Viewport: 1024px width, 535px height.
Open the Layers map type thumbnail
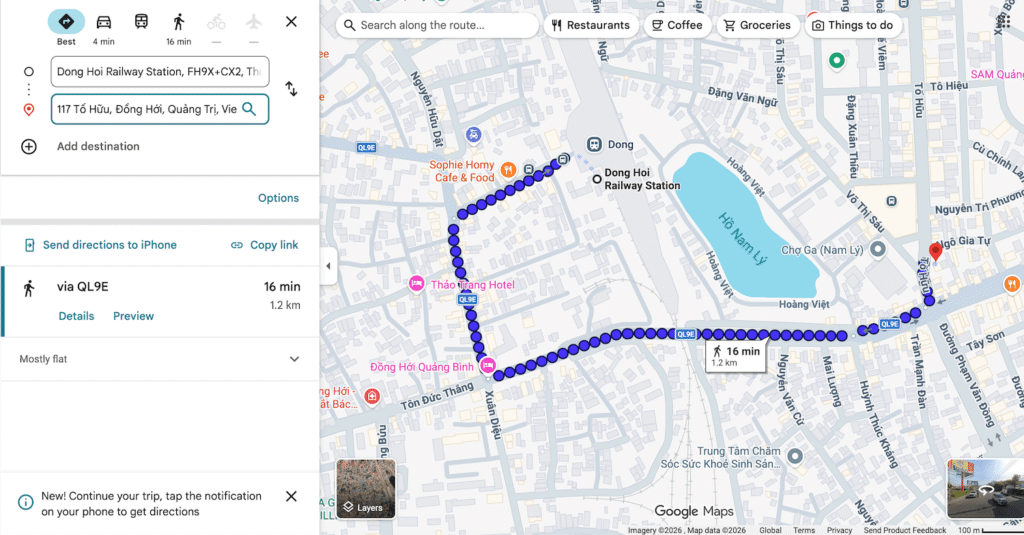[366, 489]
